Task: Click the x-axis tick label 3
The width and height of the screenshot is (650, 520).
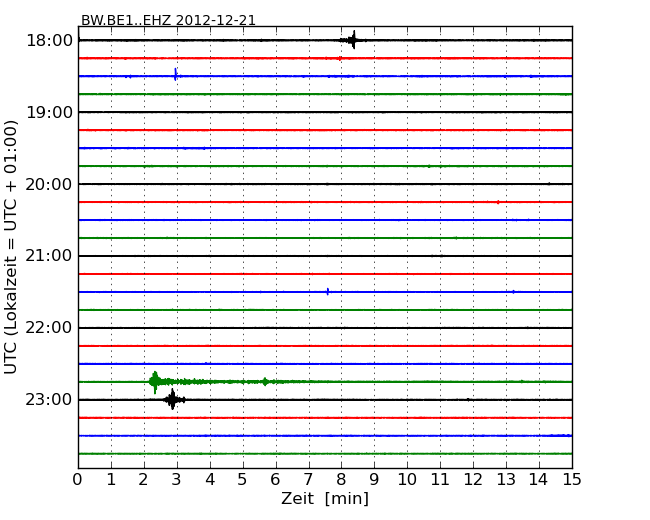Action: [177, 480]
